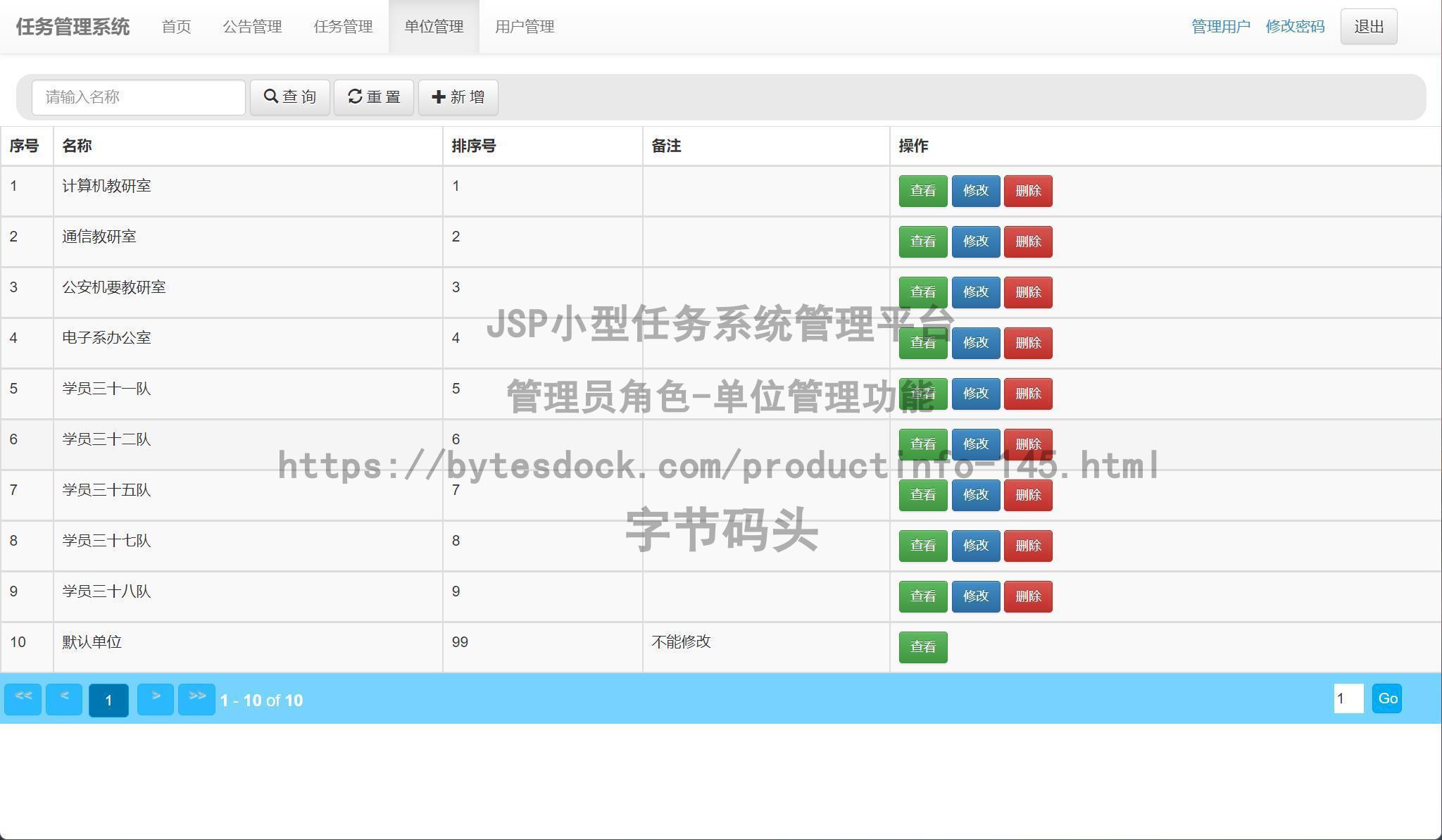Screen dimensions: 1442x840
Task: Click the Go pagination button
Action: tap(1387, 698)
